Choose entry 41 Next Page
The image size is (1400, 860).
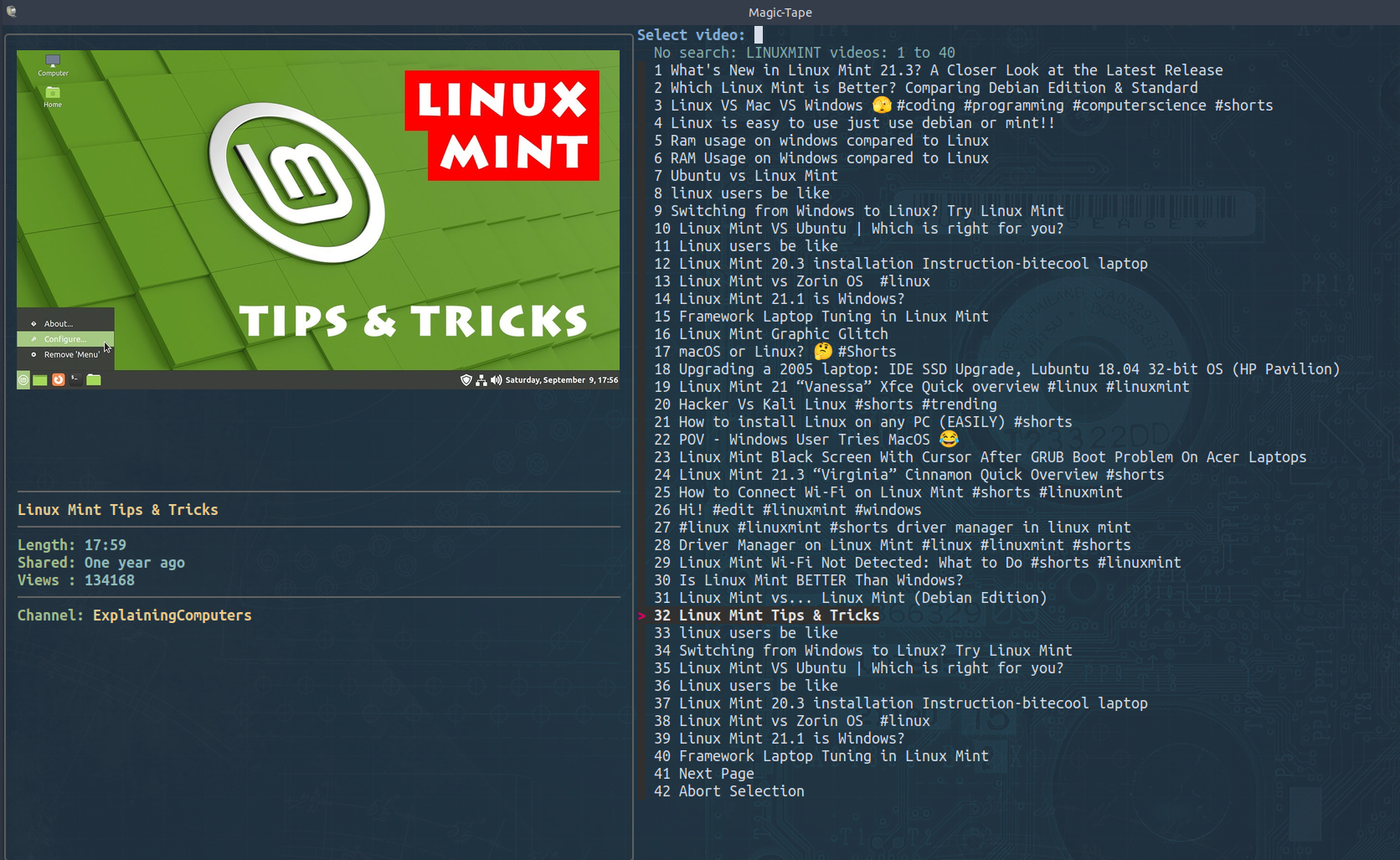(703, 774)
